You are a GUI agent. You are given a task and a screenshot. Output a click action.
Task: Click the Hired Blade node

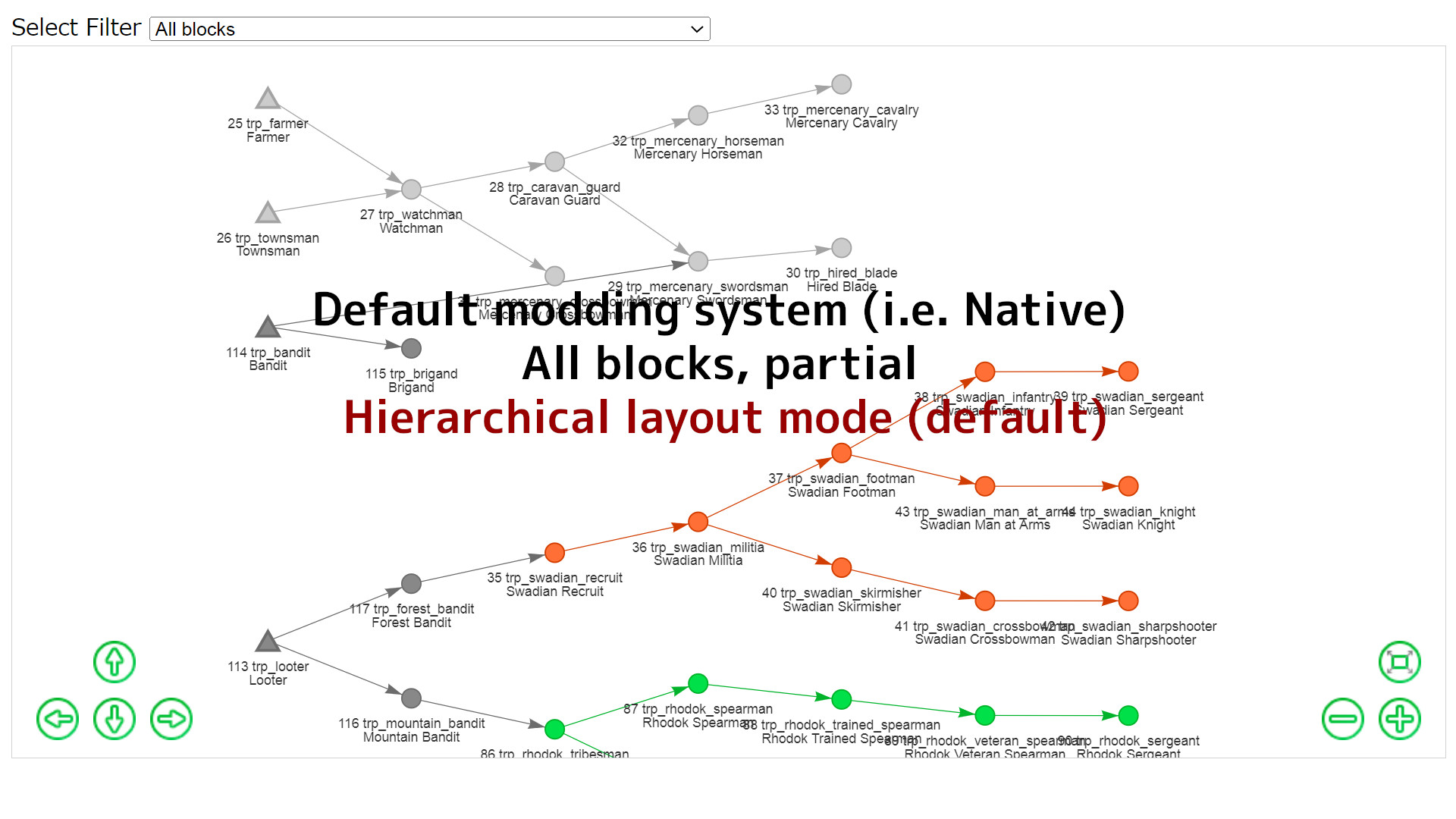click(842, 248)
